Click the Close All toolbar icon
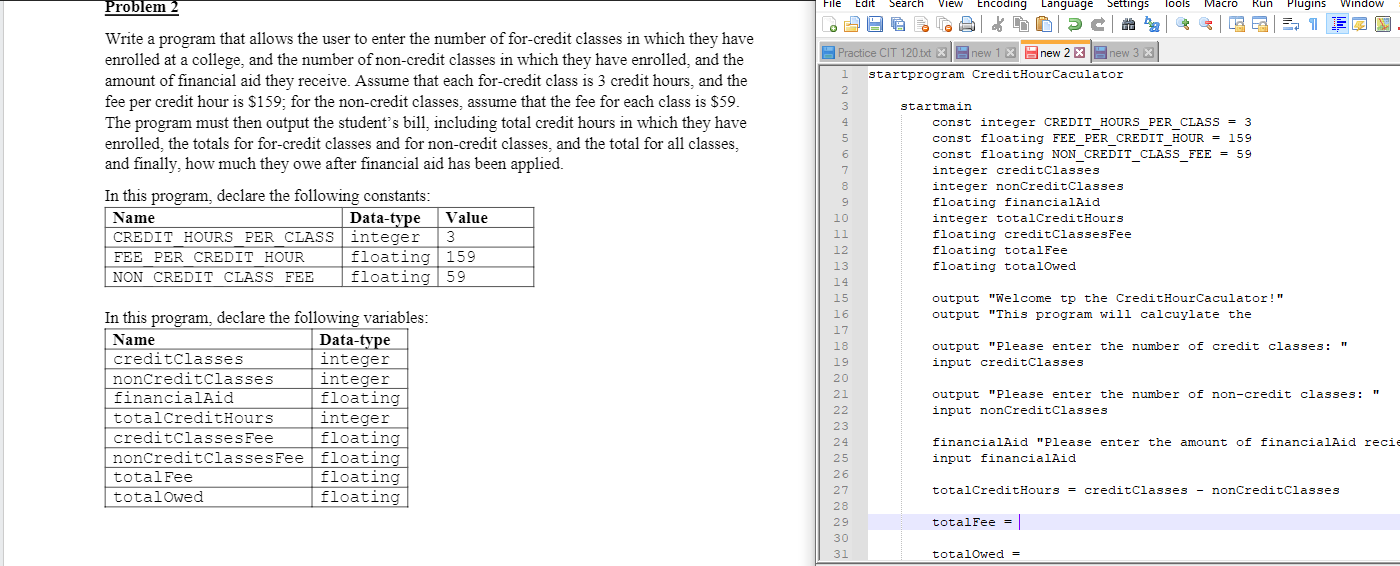This screenshot has height=566, width=1400. [x=944, y=24]
